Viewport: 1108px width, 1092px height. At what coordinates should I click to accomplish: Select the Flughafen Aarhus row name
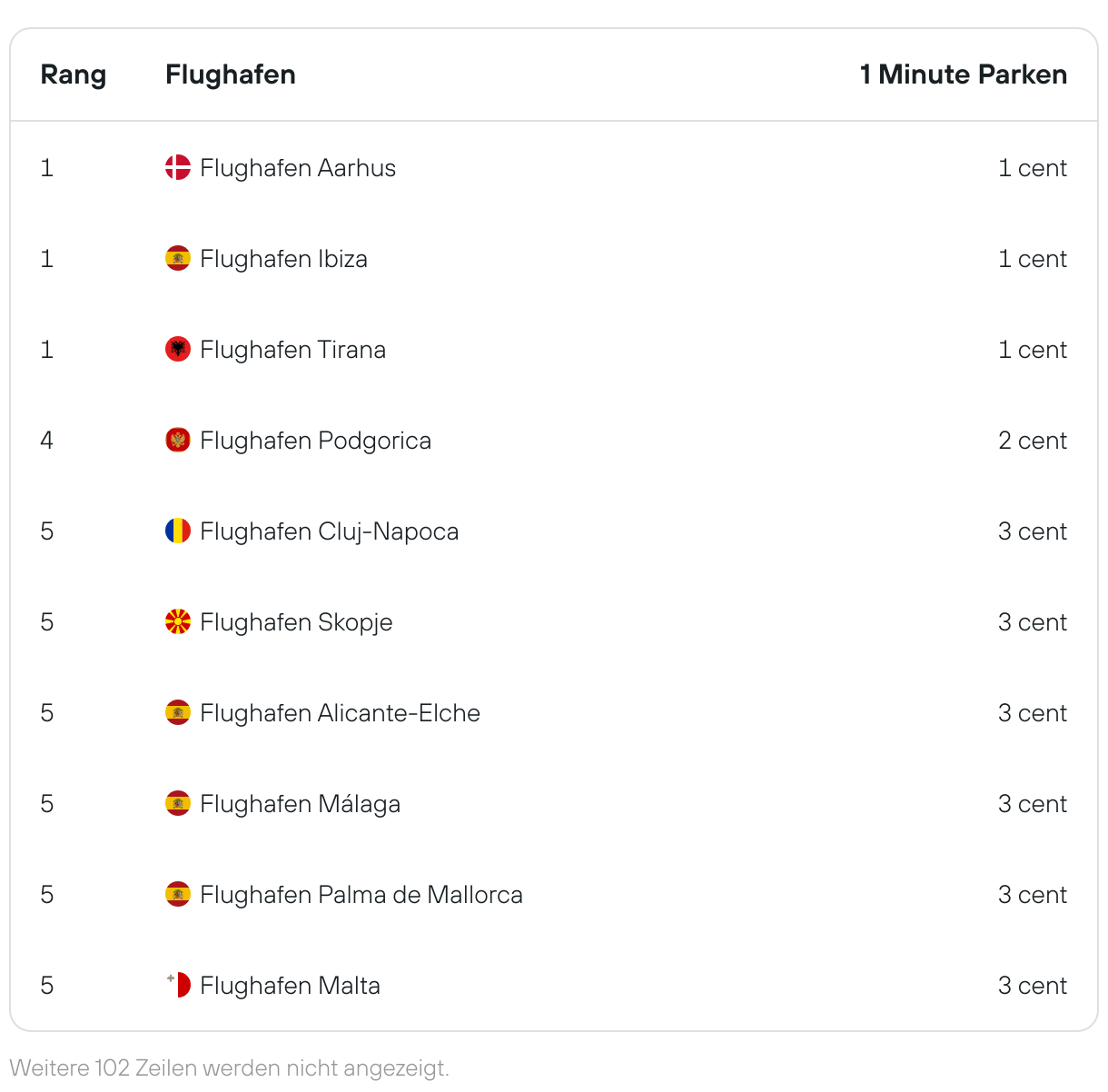[298, 168]
